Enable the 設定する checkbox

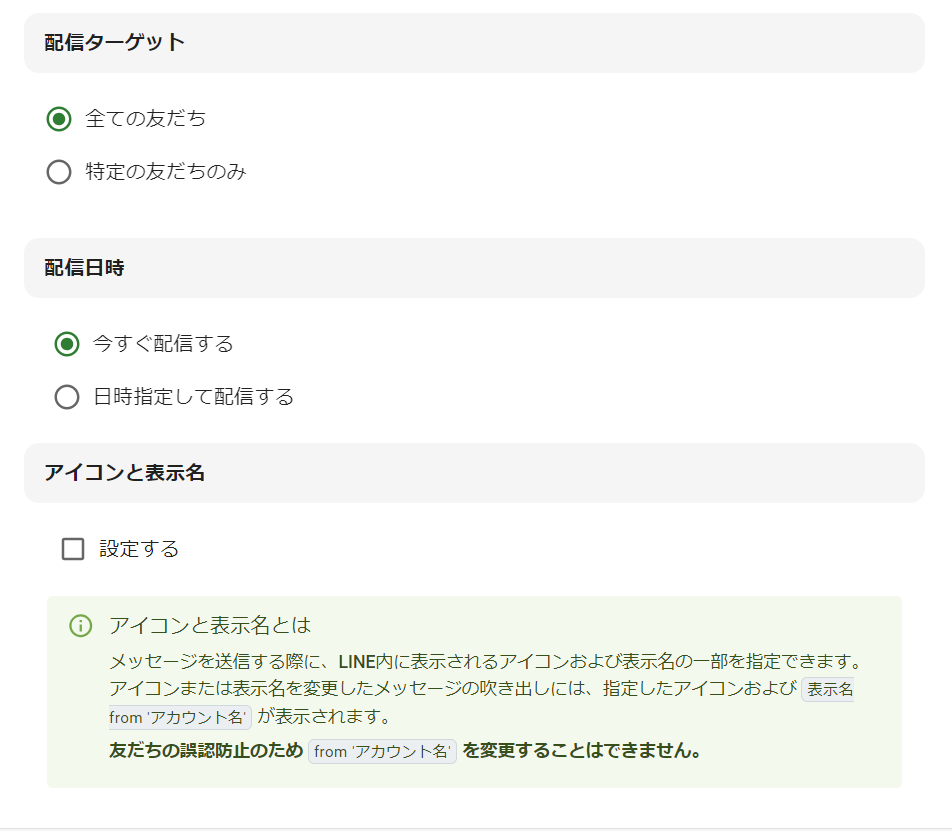coord(72,548)
